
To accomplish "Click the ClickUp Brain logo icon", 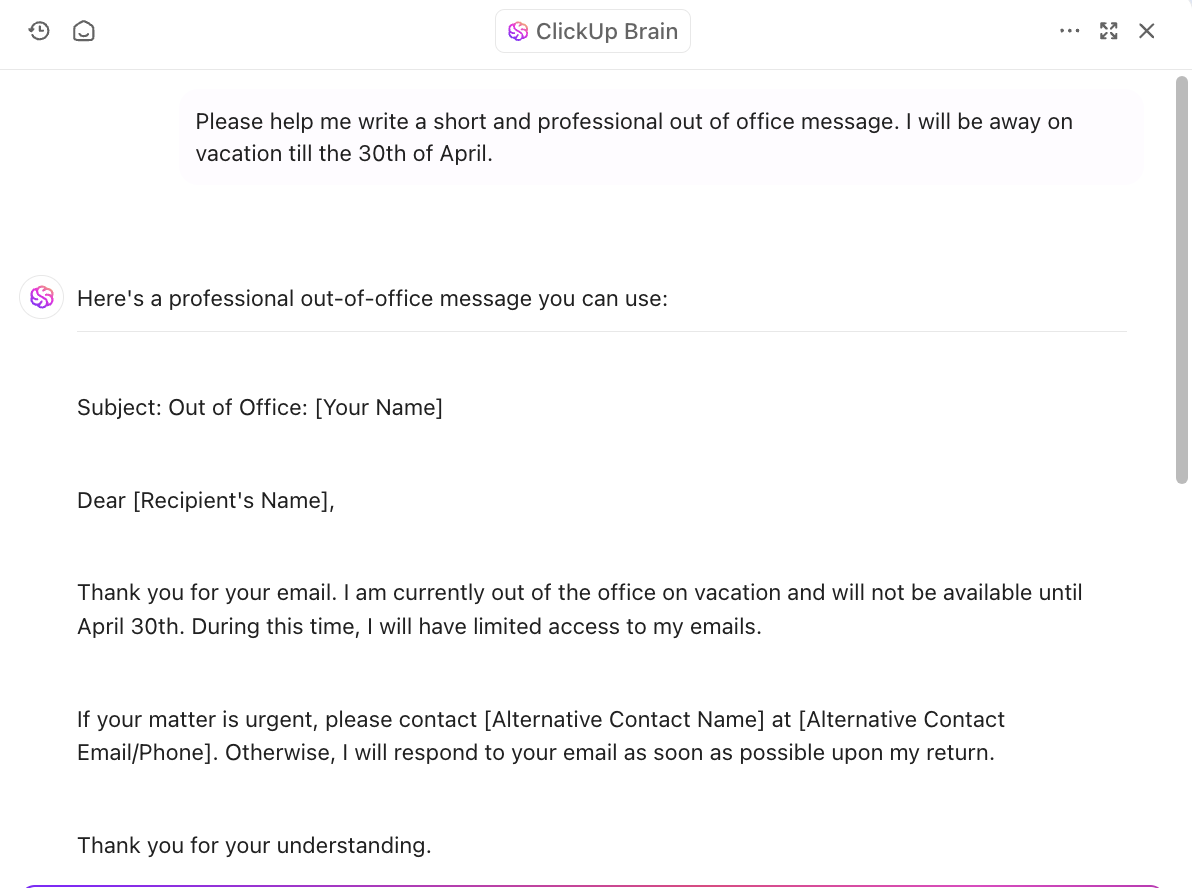I will [x=518, y=31].
